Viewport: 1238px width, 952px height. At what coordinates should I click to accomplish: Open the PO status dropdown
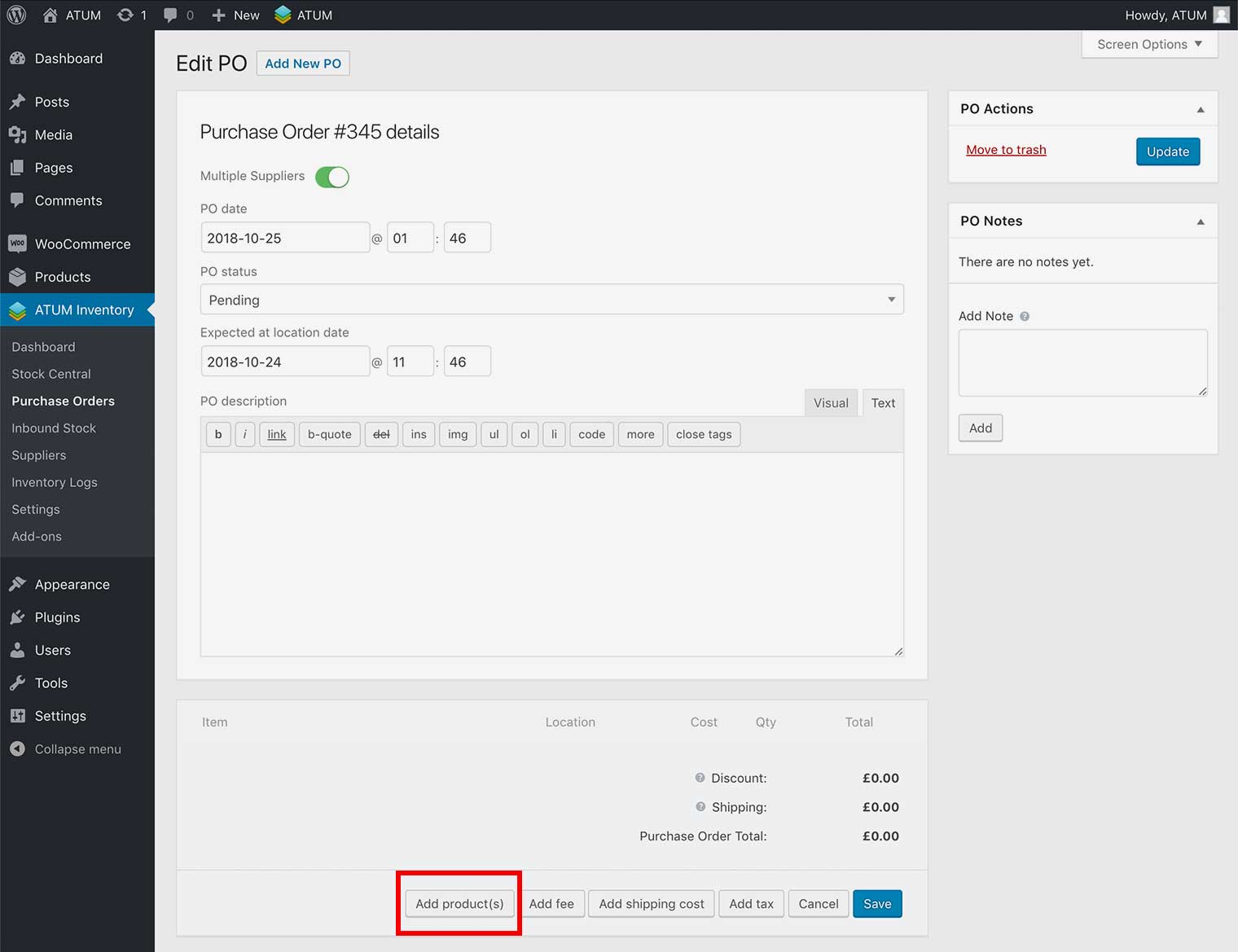coord(551,300)
